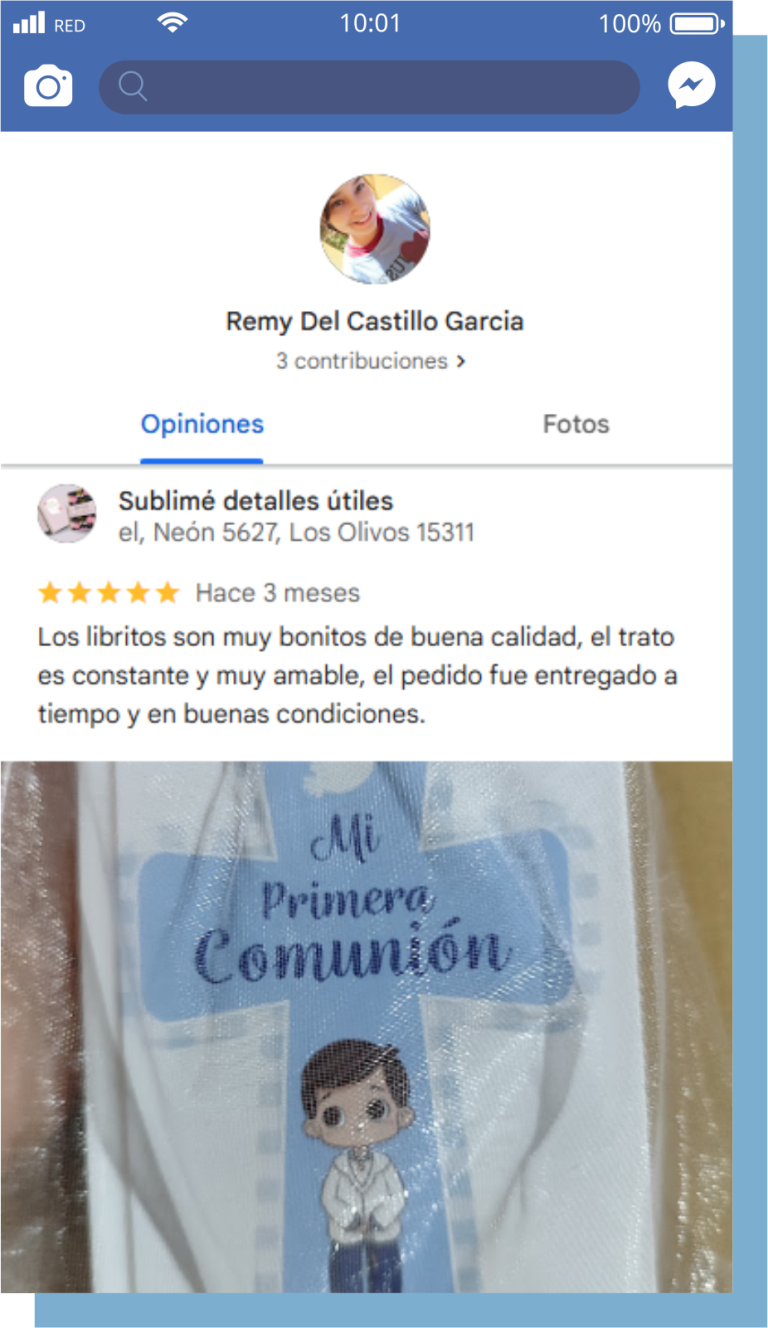This screenshot has width=768, height=1328.
Task: Open Messenger chat icon
Action: (x=692, y=87)
